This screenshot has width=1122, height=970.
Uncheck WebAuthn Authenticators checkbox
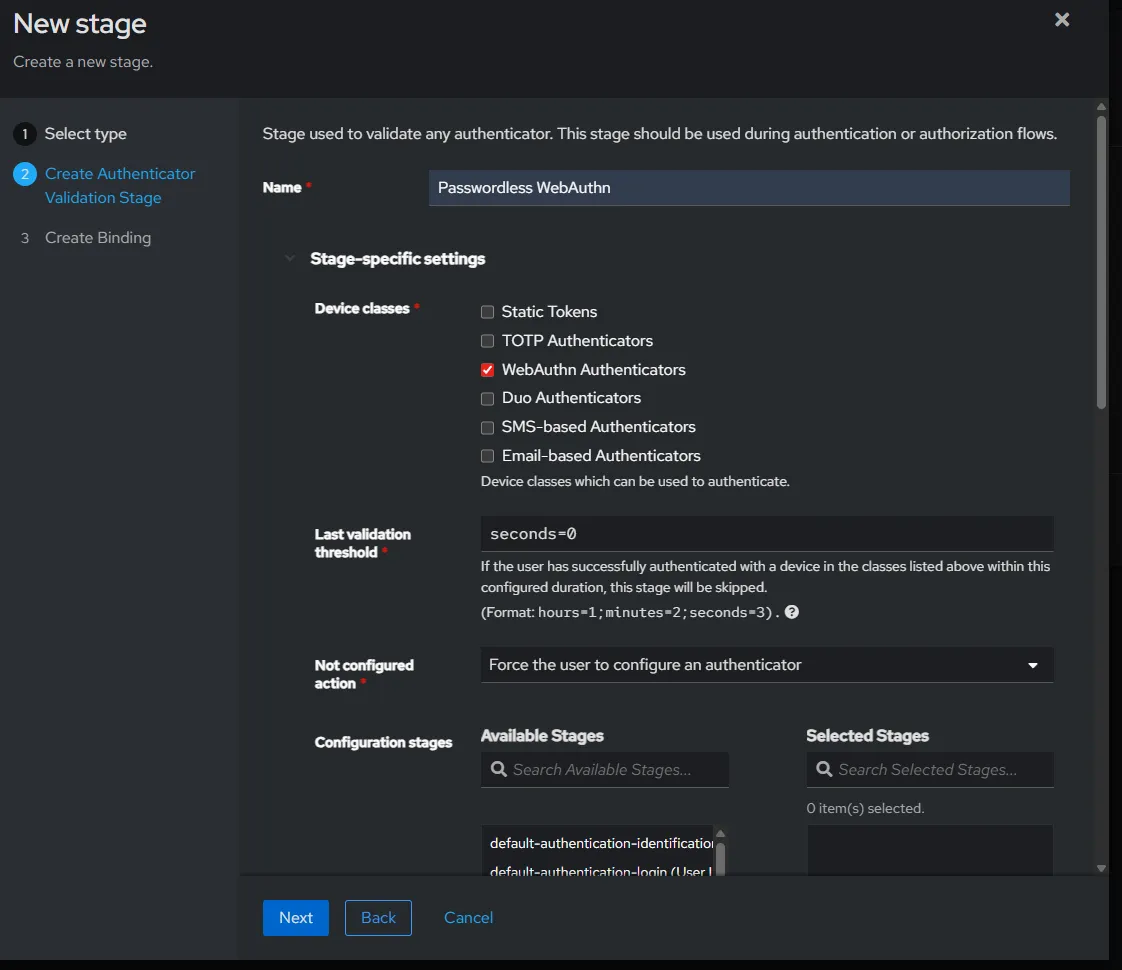(x=488, y=370)
